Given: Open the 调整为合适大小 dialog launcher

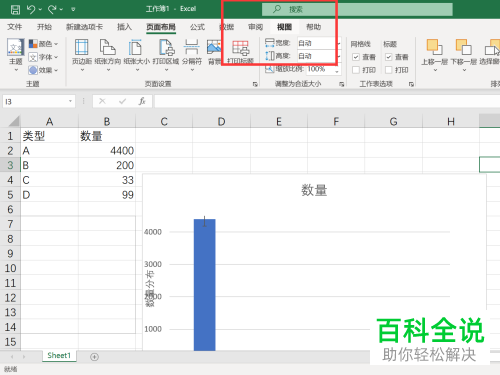Looking at the screenshot, I should point(341,84).
